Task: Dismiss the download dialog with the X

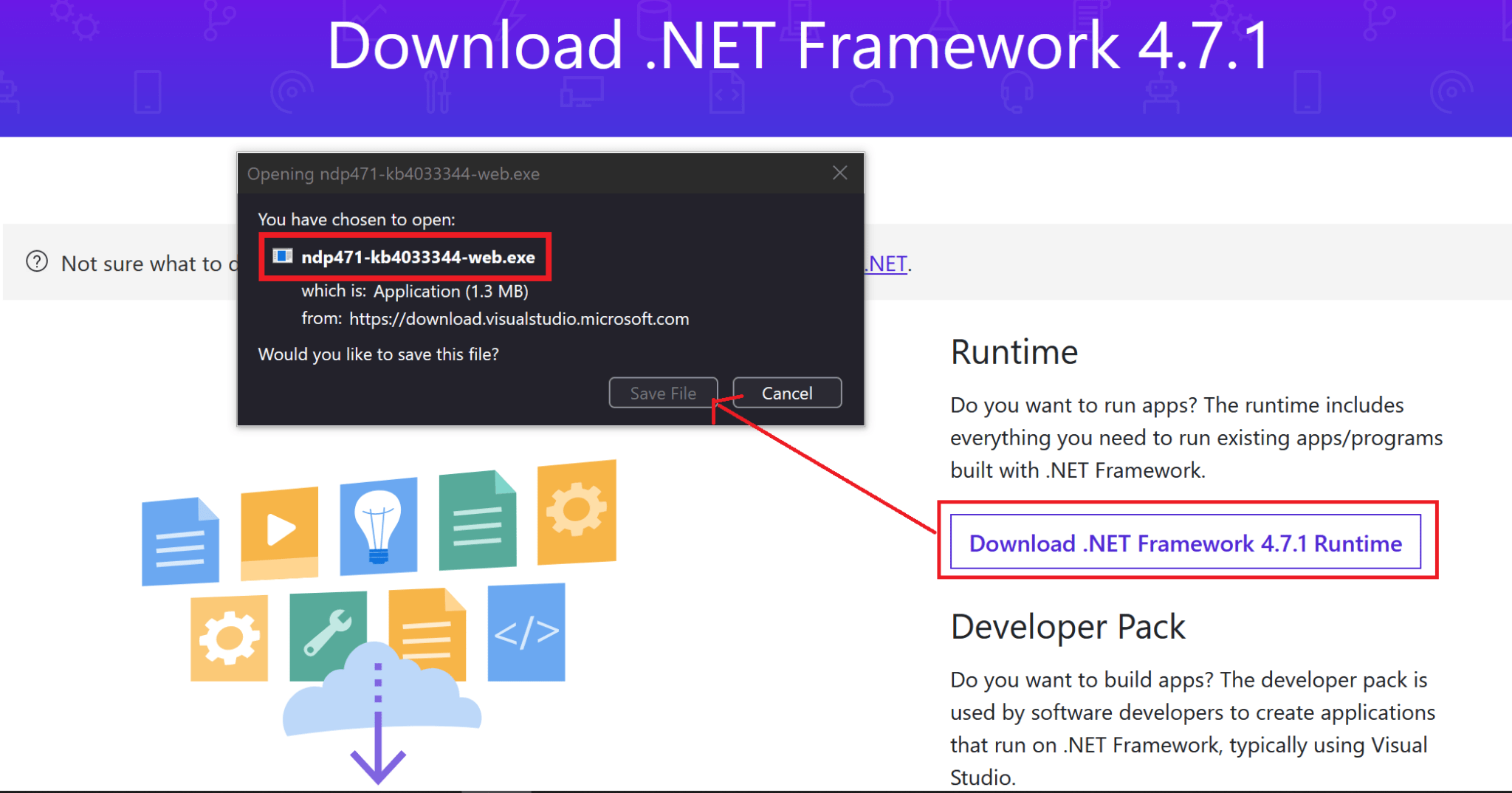Action: (x=839, y=172)
